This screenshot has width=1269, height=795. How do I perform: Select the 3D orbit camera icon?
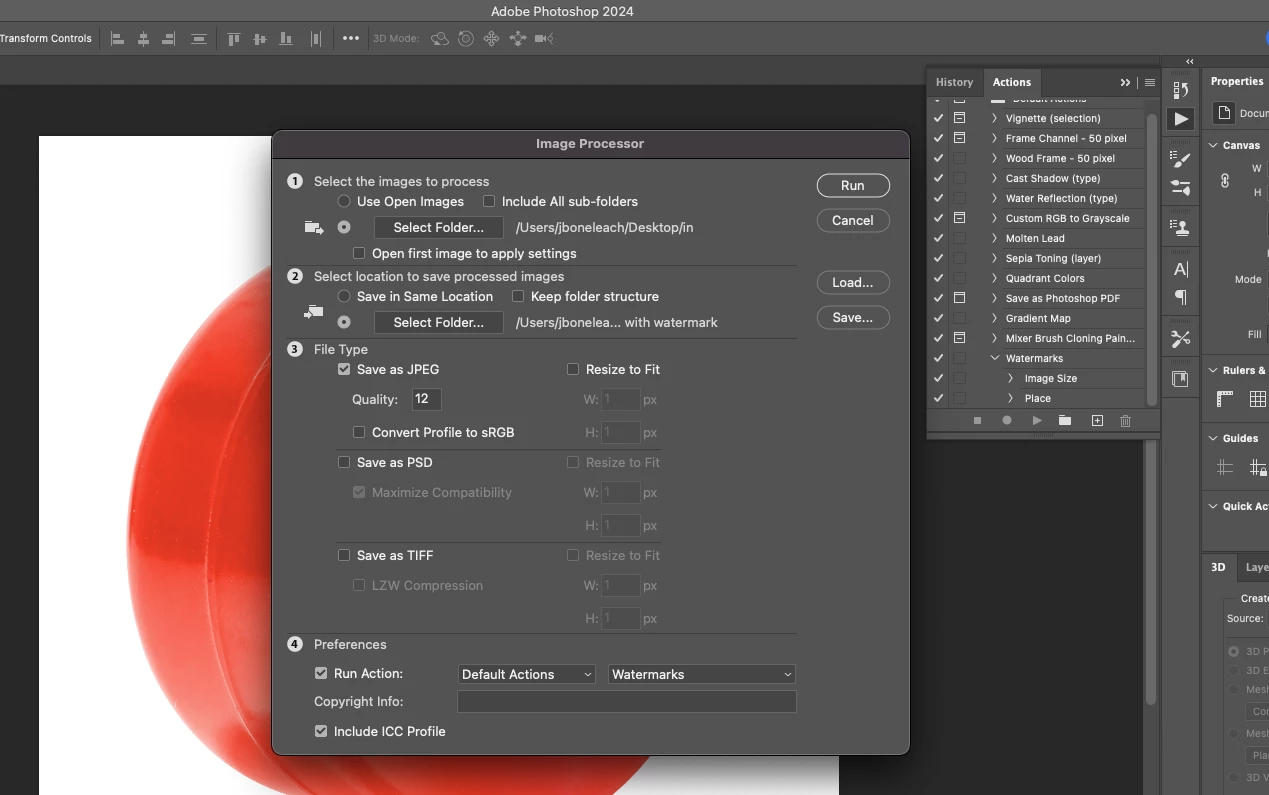tap(439, 39)
